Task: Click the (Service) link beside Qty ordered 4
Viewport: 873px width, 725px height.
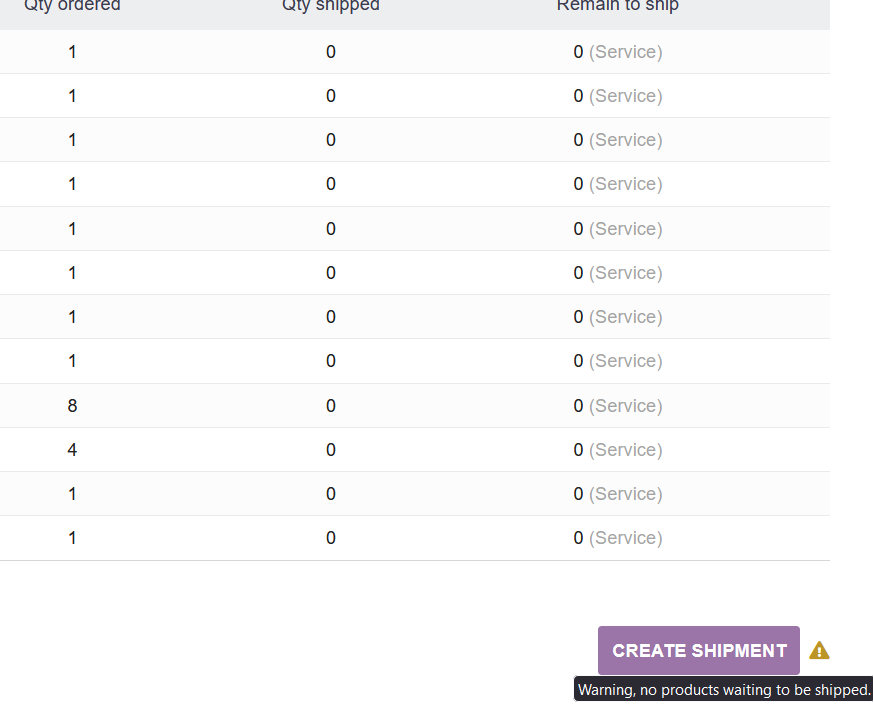Action: (626, 449)
